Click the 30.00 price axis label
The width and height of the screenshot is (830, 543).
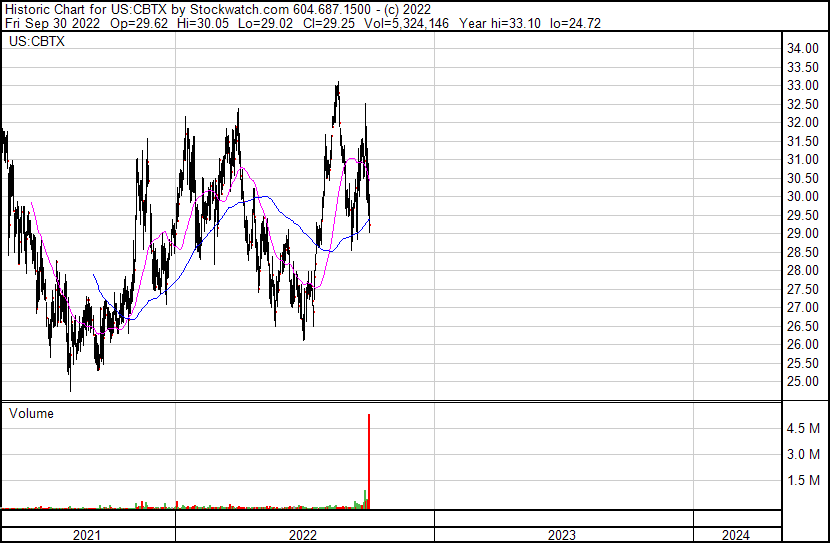802,196
